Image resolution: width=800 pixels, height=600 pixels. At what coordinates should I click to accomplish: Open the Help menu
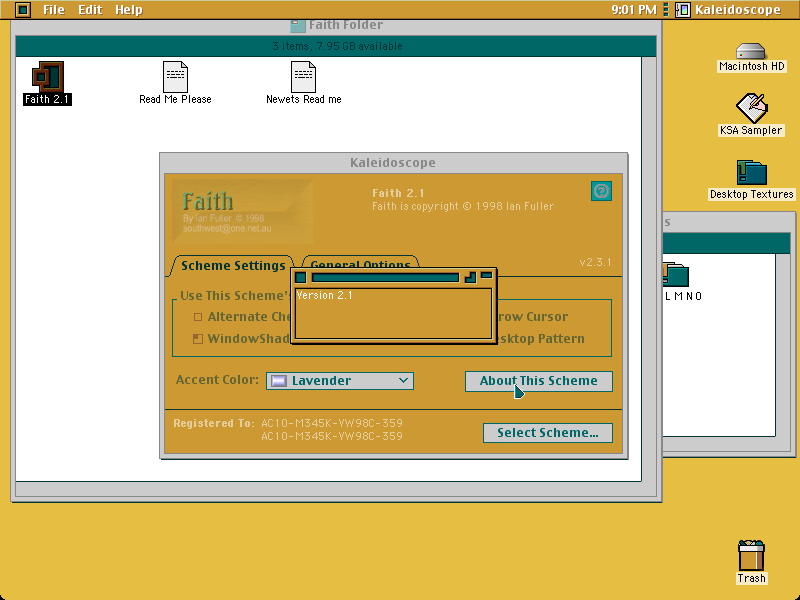pyautogui.click(x=129, y=10)
